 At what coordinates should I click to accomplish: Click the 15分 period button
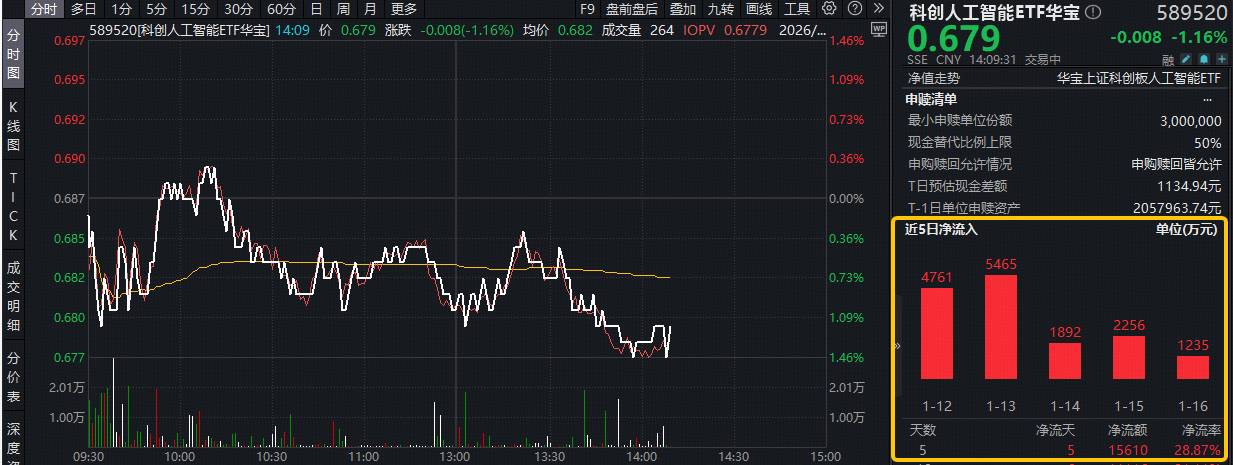(x=196, y=9)
